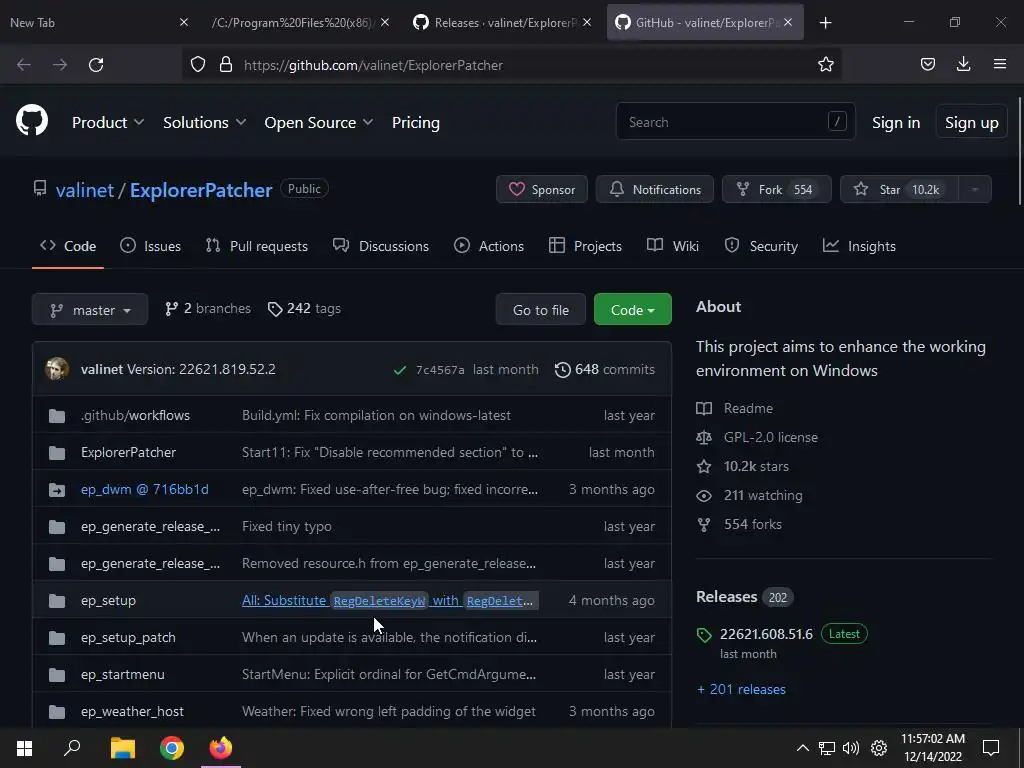This screenshot has width=1024, height=768.
Task: Click the Sign up button
Action: click(x=971, y=122)
